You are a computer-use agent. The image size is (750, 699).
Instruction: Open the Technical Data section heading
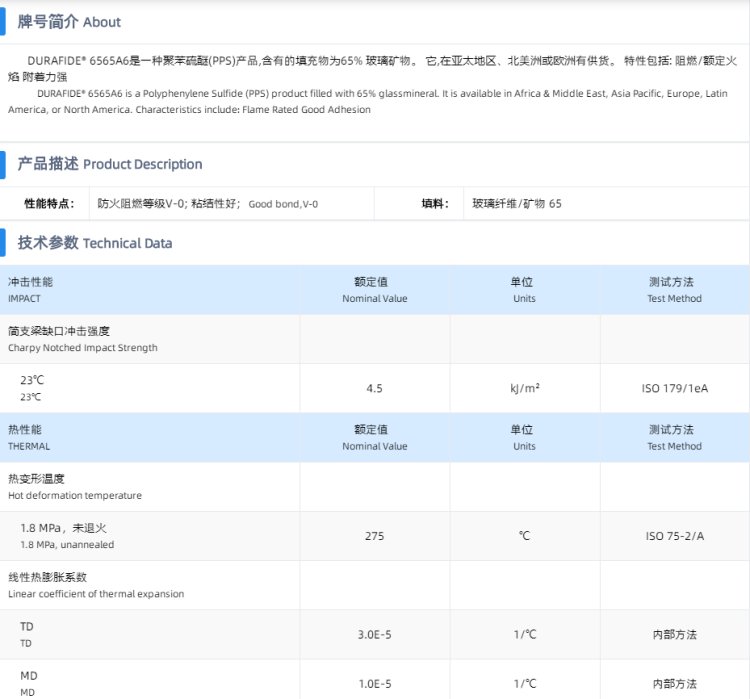(95, 242)
